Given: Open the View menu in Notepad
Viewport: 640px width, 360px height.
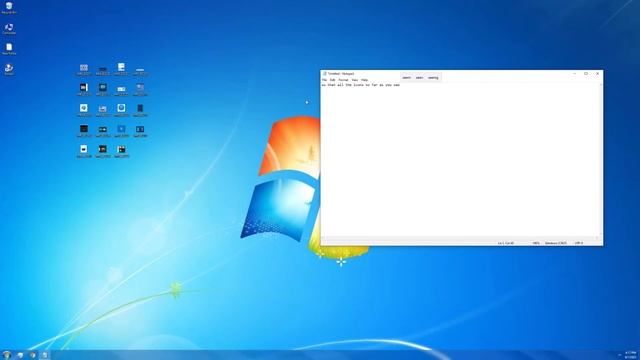Looking at the screenshot, I should (355, 80).
